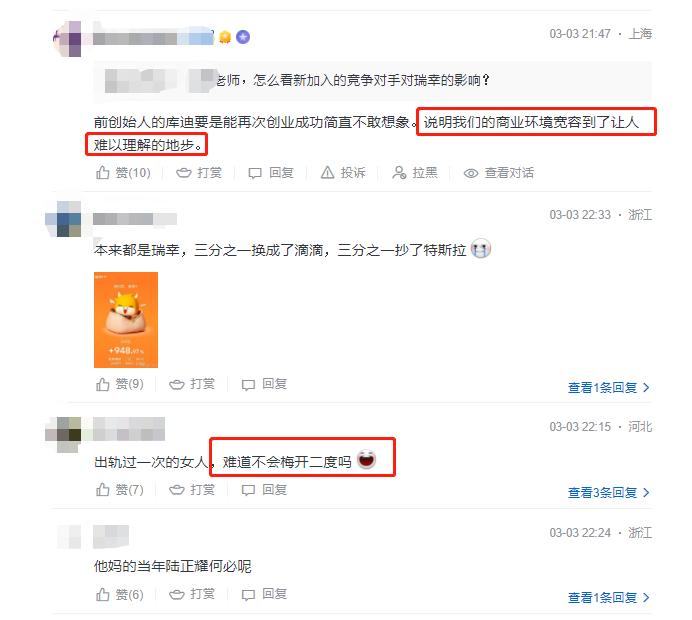Like the comment with 赞(9)
The image size is (692, 620).
[120, 384]
